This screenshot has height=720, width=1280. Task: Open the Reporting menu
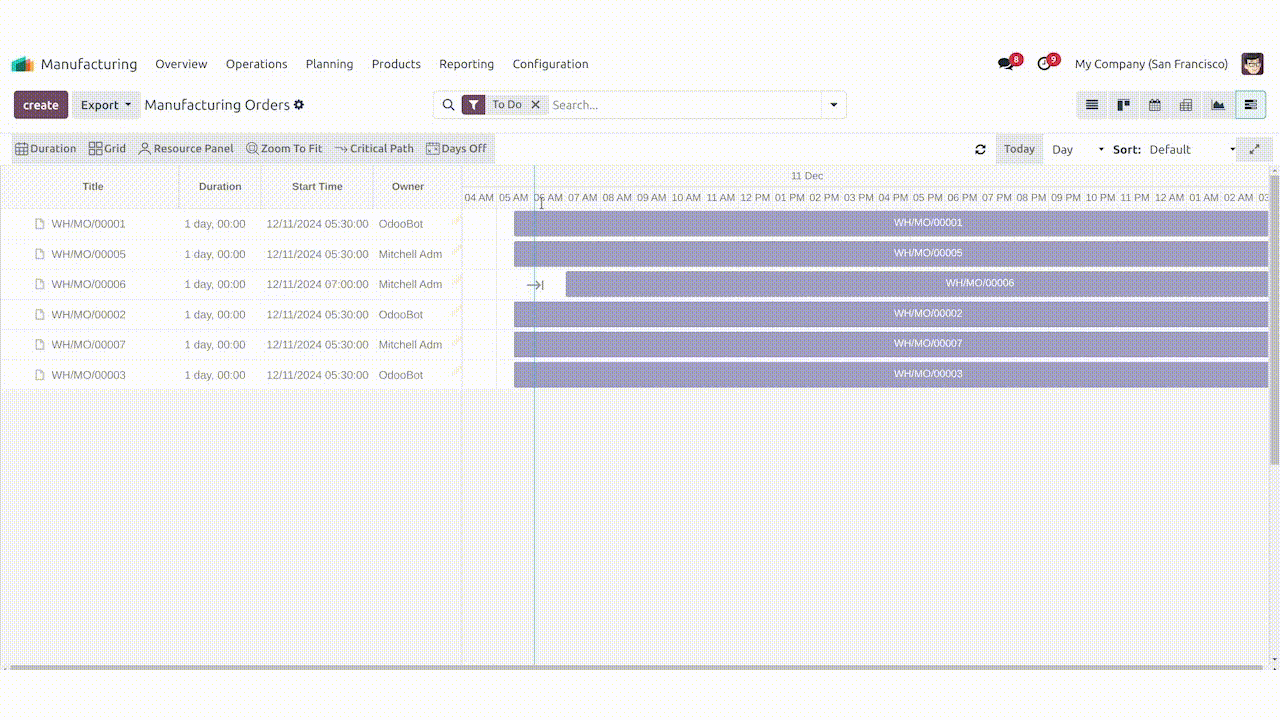coord(466,64)
